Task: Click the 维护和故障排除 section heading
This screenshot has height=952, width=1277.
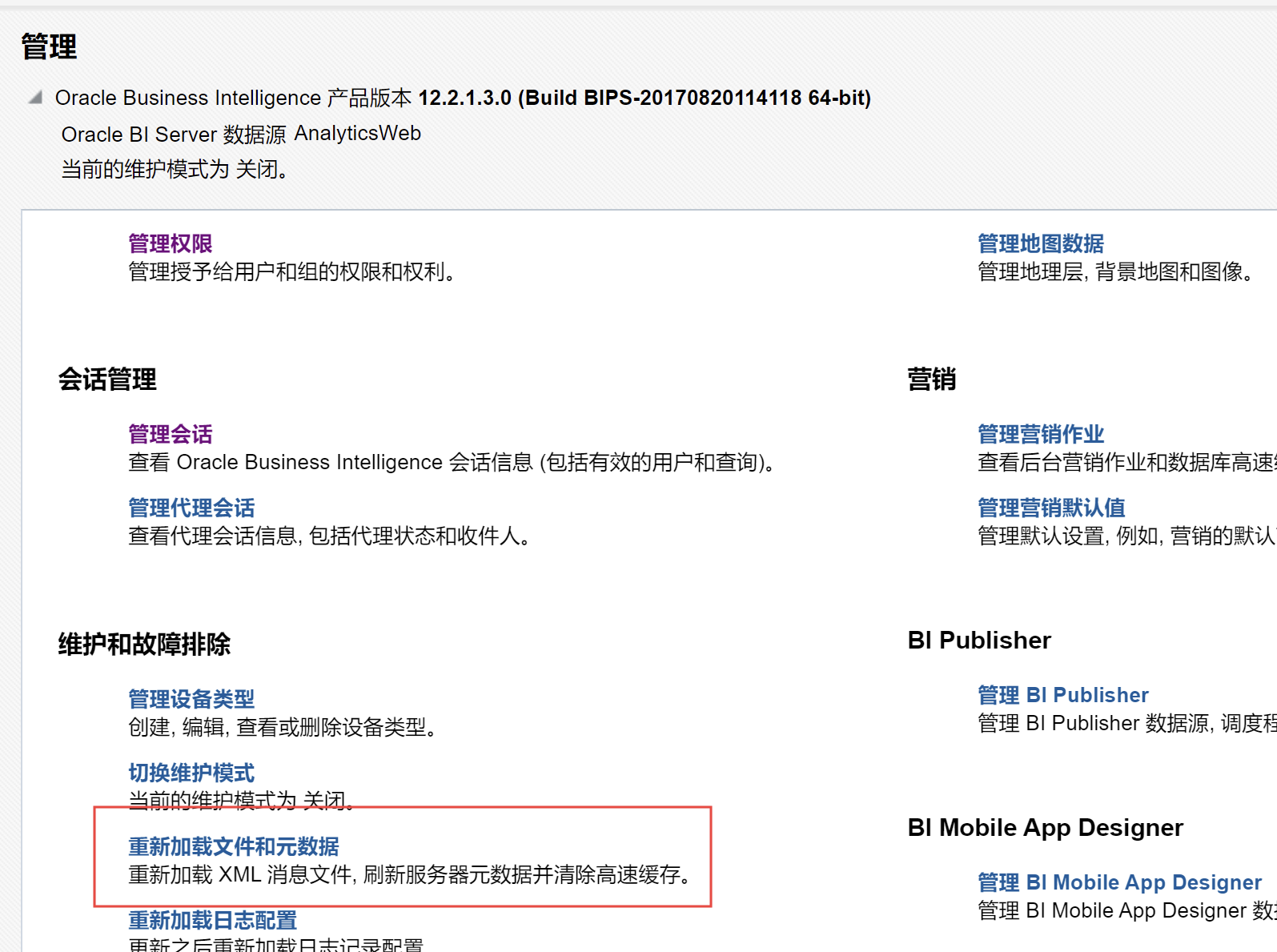Action: coord(144,644)
